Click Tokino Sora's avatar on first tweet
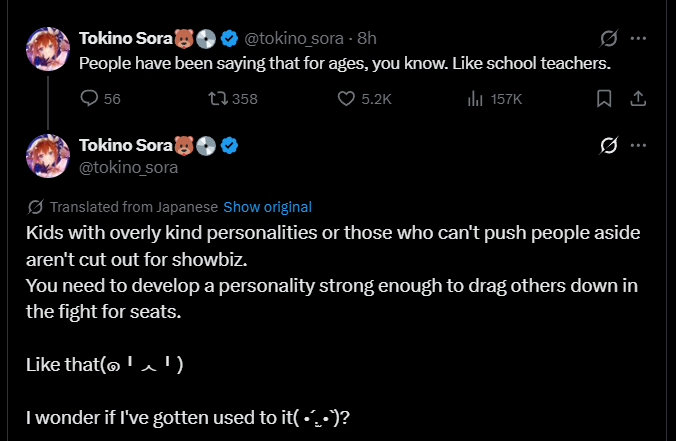The width and height of the screenshot is (676, 441). click(47, 50)
